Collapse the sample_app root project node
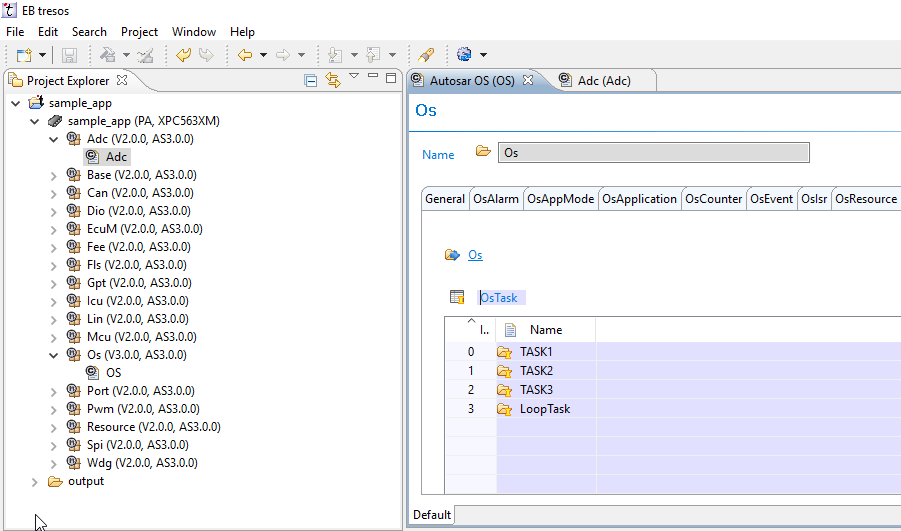The width and height of the screenshot is (901, 531). pos(16,103)
